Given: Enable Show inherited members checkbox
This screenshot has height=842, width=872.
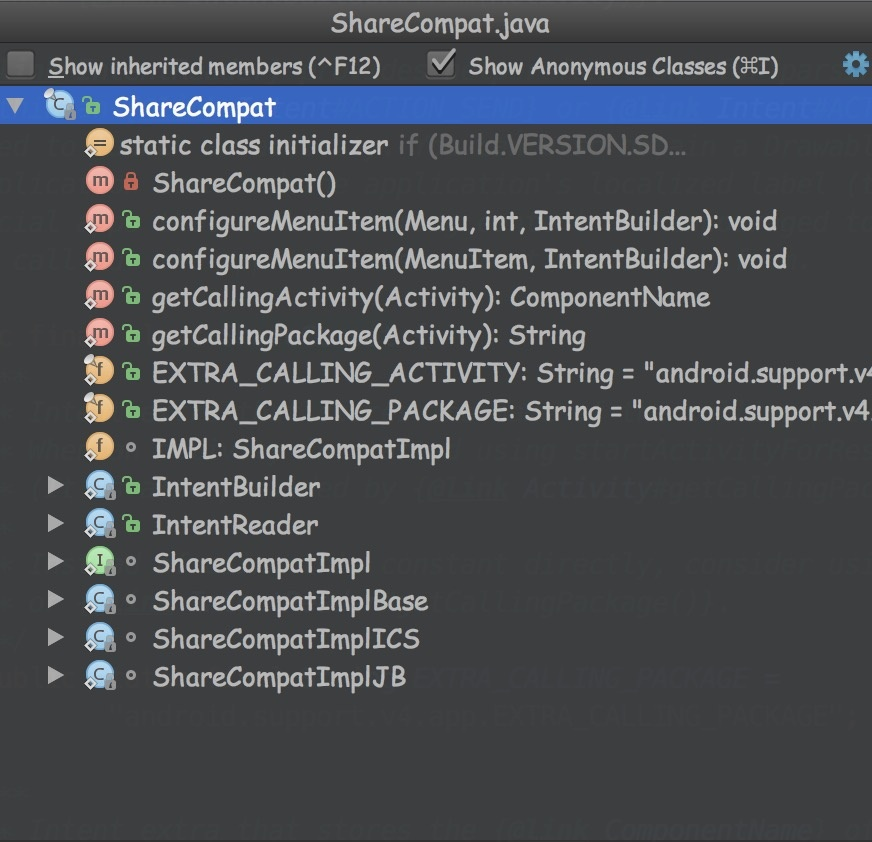Looking at the screenshot, I should click(x=21, y=64).
